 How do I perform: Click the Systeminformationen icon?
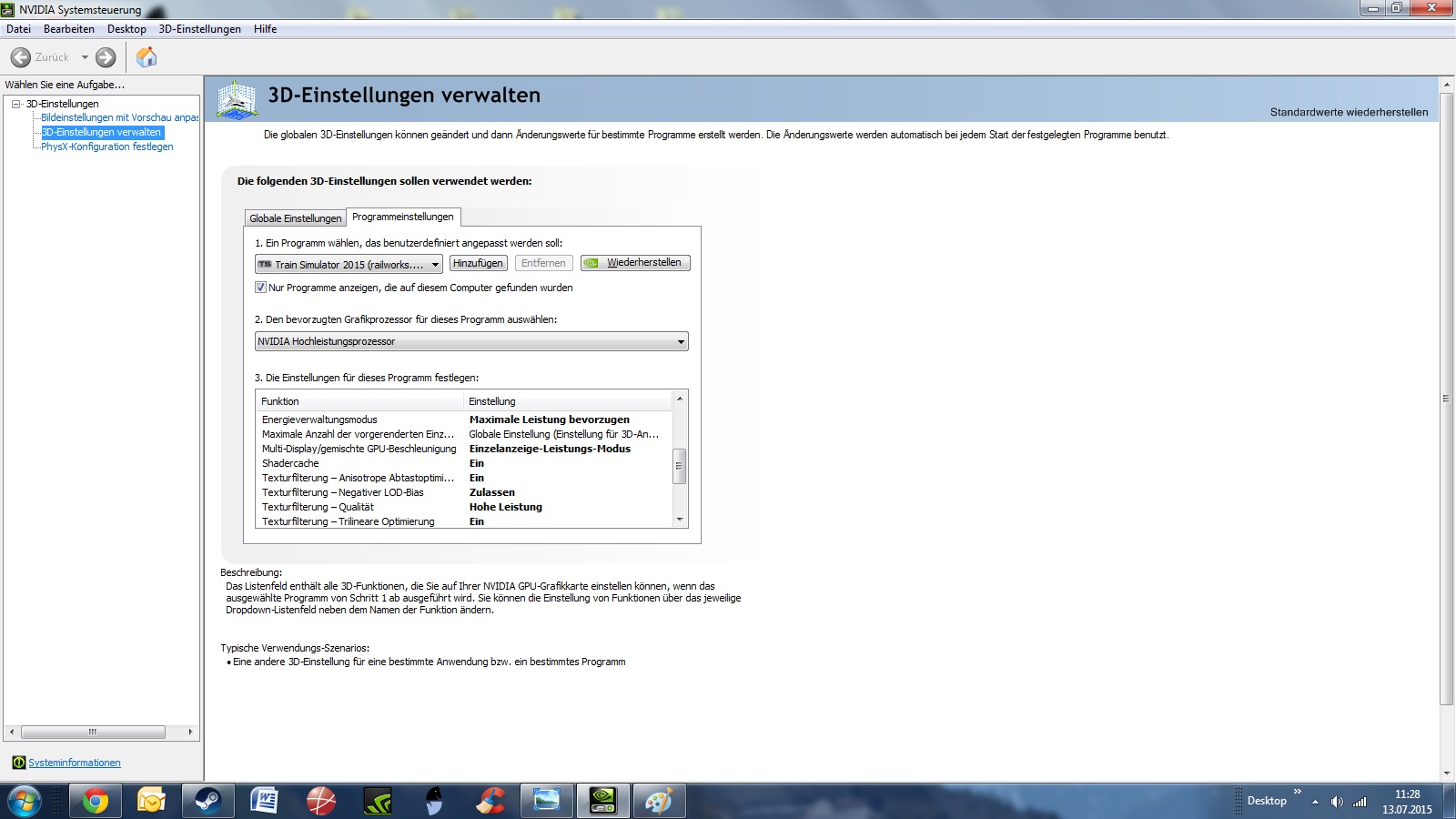pos(18,763)
